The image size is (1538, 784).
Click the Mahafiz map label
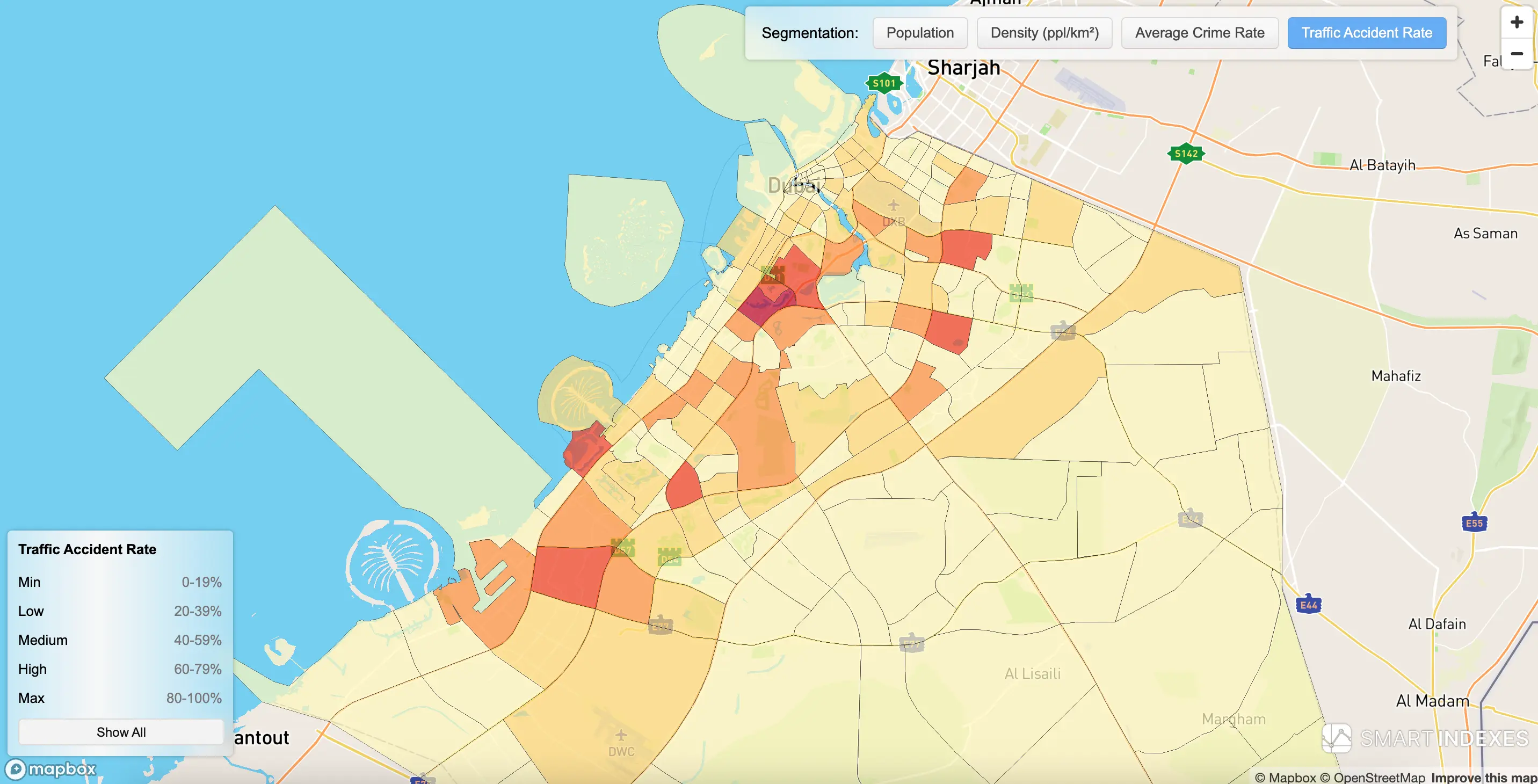click(1396, 375)
